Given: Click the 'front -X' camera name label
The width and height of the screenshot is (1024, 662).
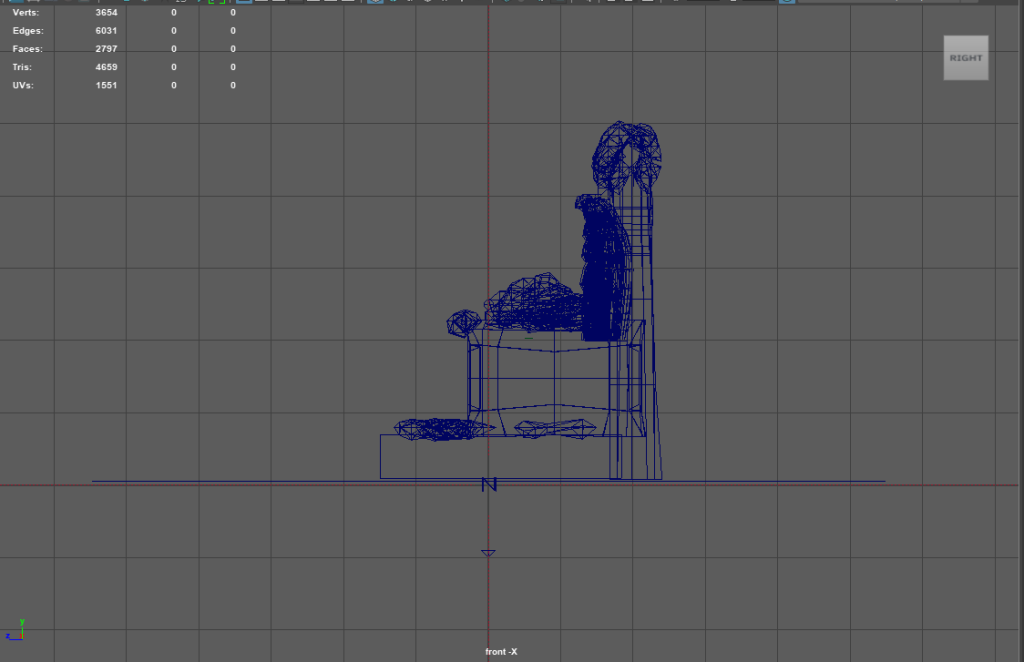Looking at the screenshot, I should tap(501, 652).
